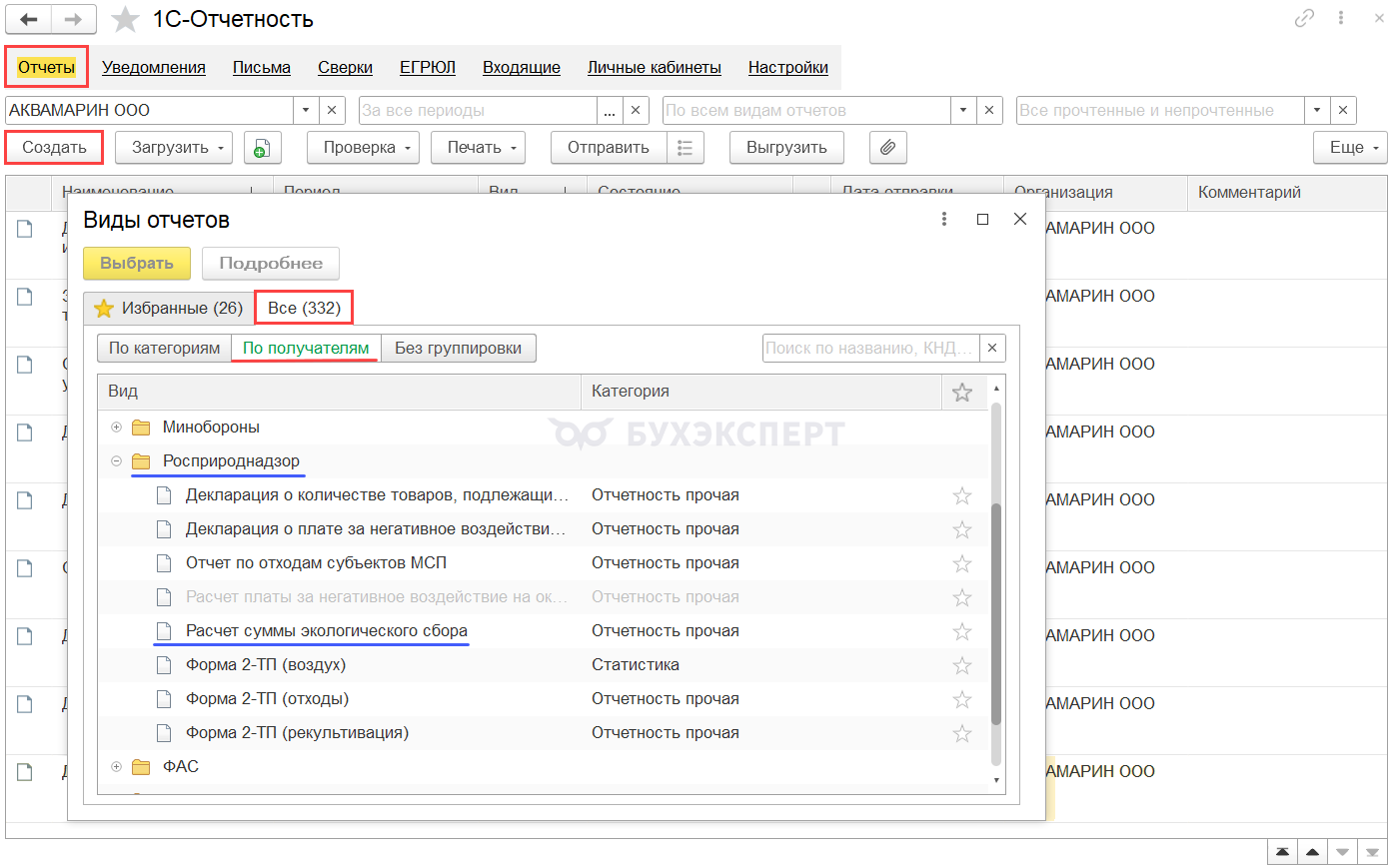Click the list icon beside Отправить

tap(686, 148)
